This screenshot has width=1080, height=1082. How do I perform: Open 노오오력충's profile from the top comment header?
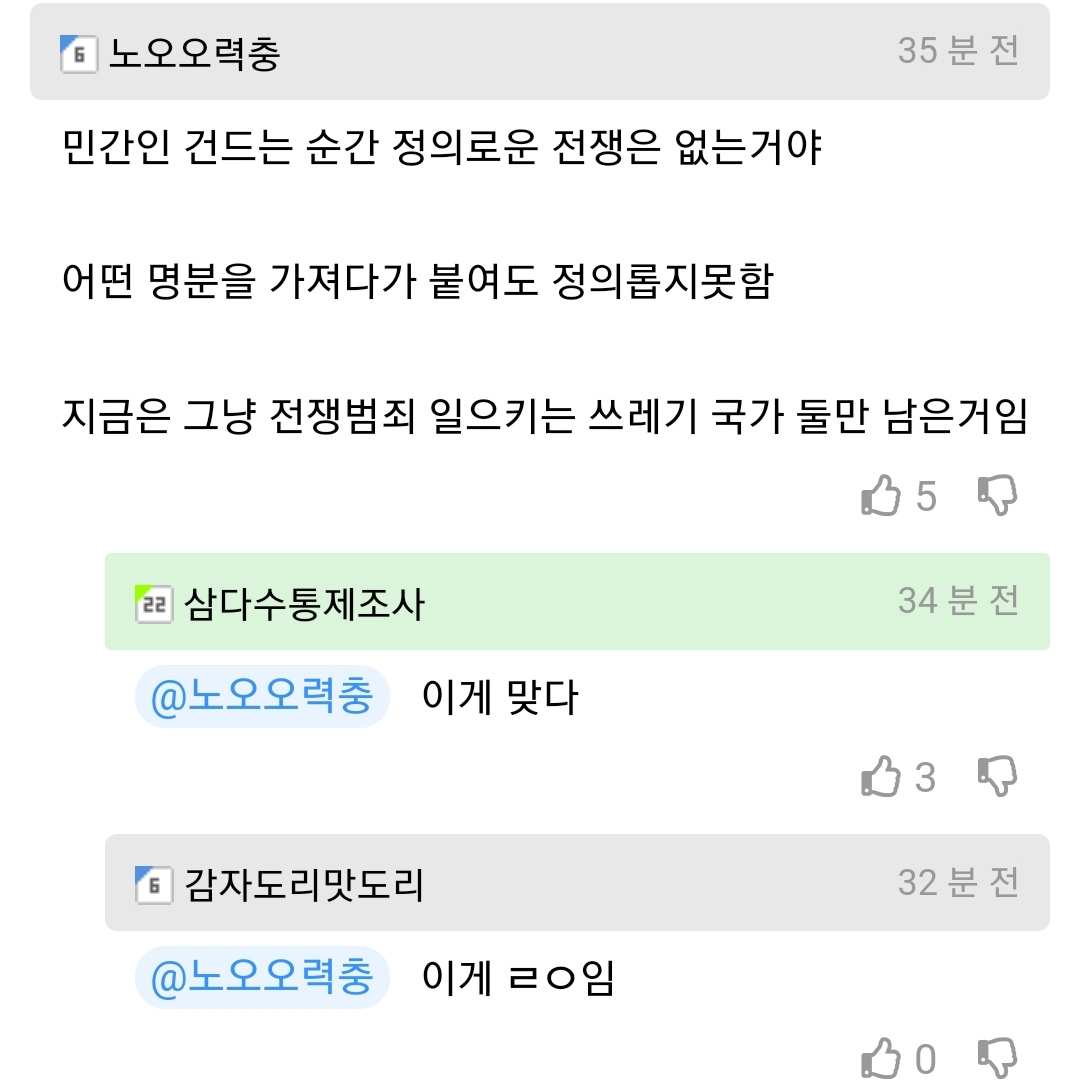(x=194, y=53)
